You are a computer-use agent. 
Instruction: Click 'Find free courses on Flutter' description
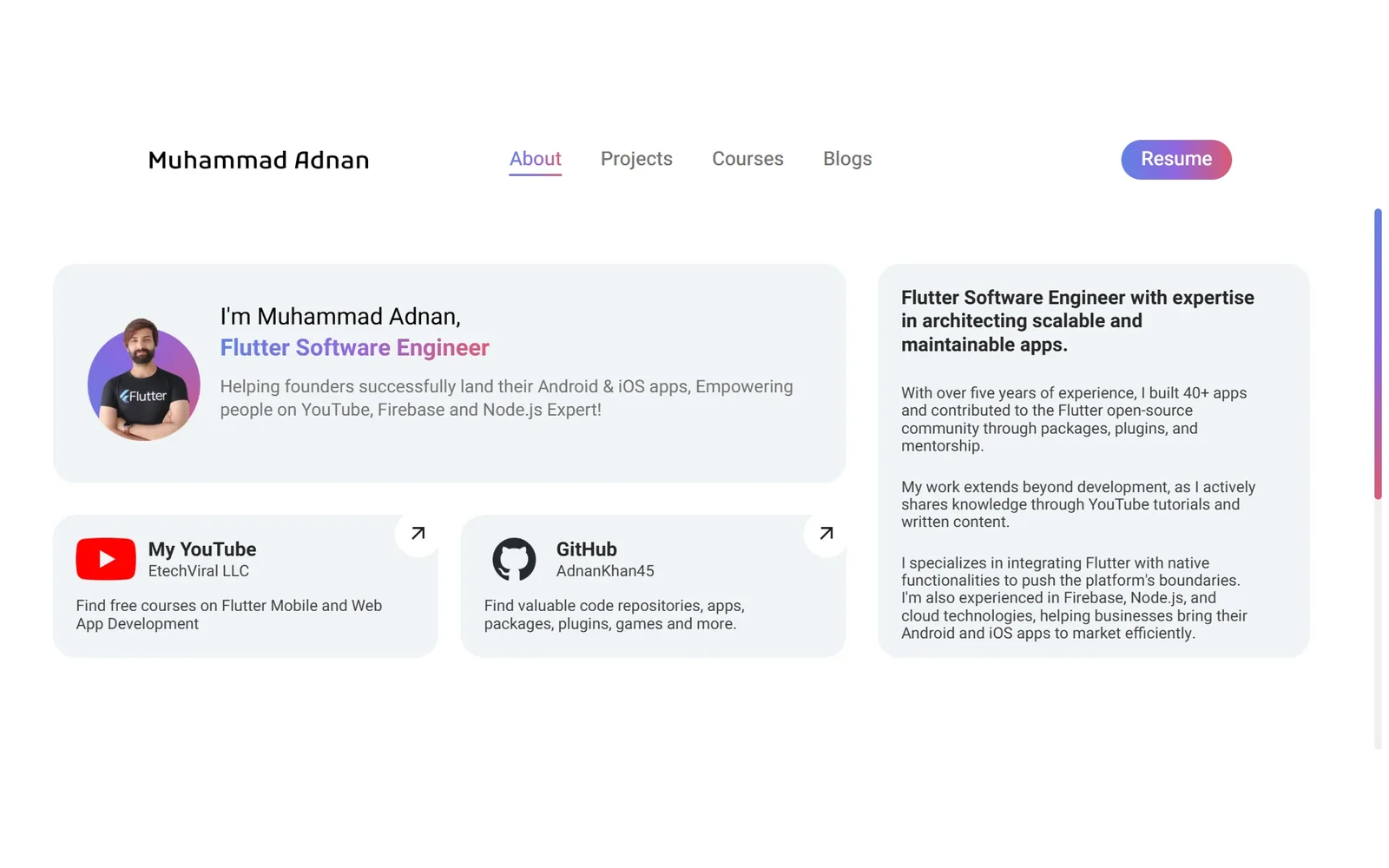coord(229,615)
